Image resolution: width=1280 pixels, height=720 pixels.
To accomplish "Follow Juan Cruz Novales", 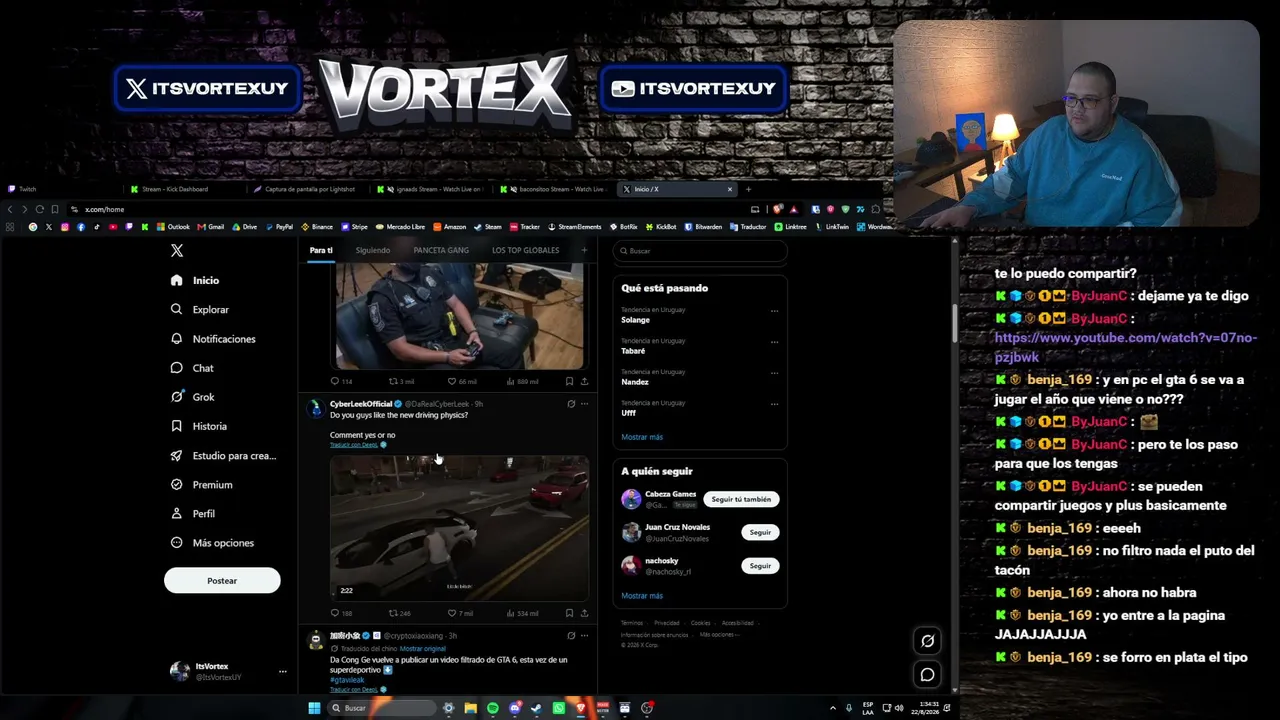I will [x=760, y=533].
